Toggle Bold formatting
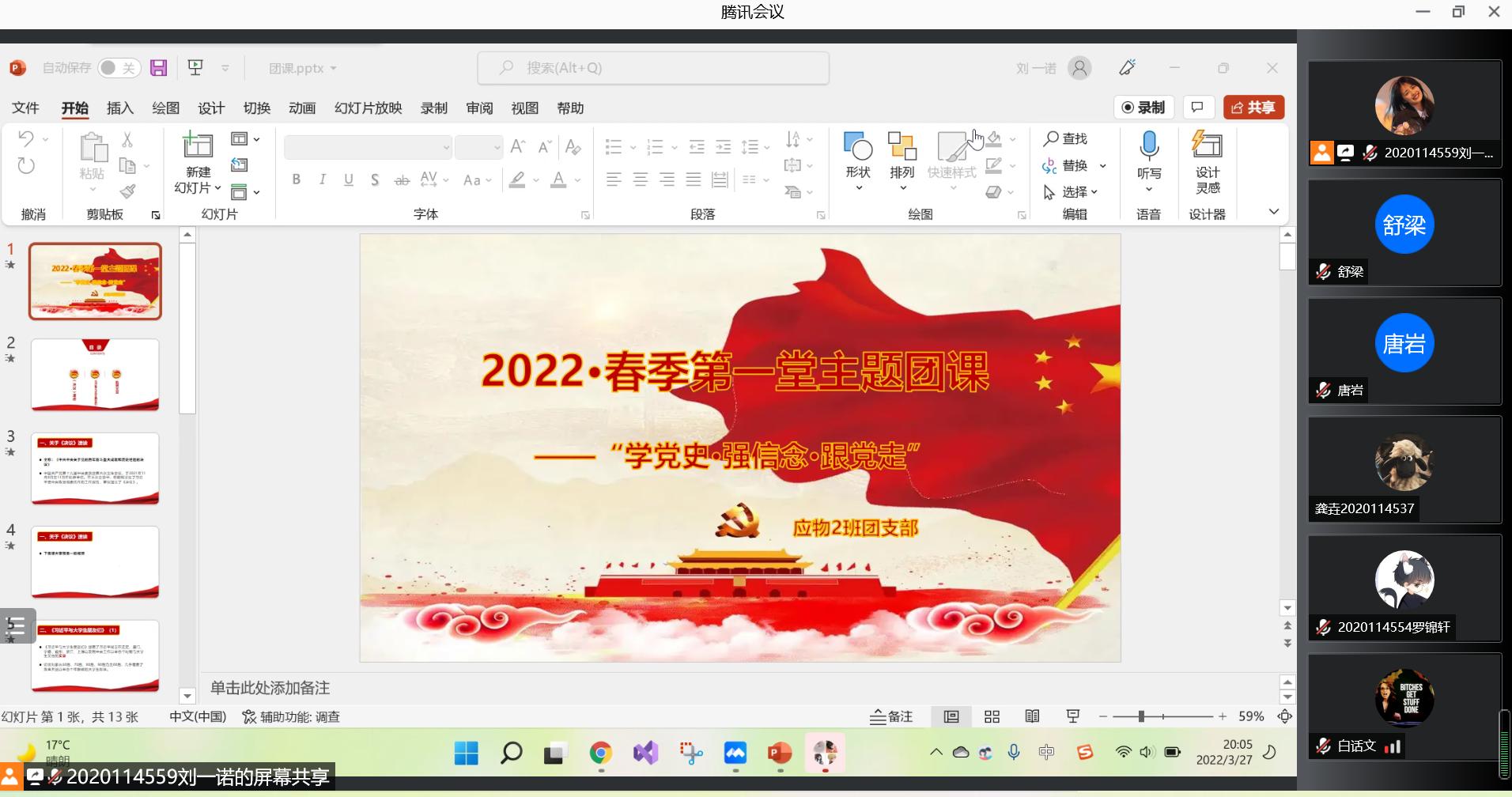This screenshot has height=797, width=1512. (x=297, y=179)
